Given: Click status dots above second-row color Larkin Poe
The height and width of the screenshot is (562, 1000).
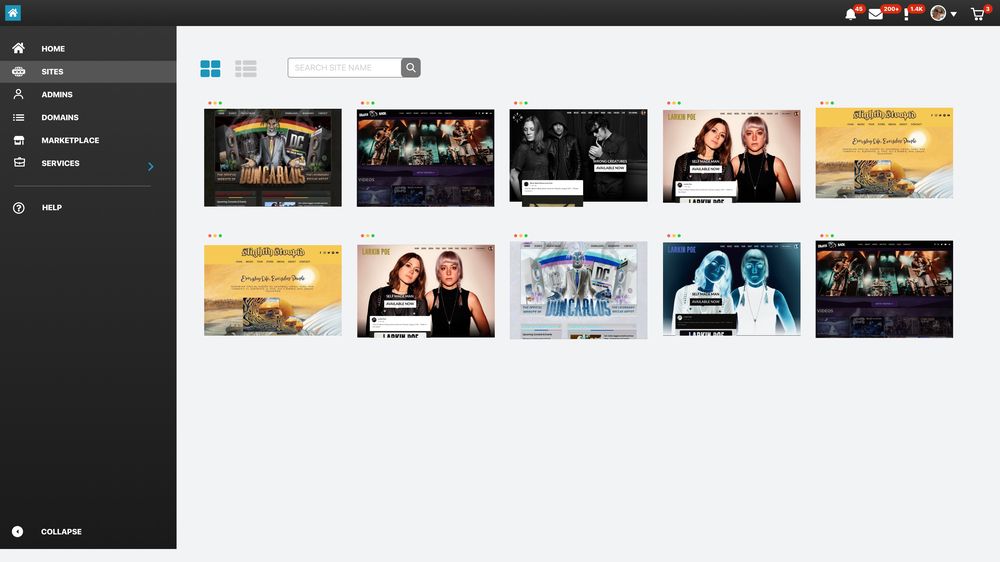Looking at the screenshot, I should point(367,235).
